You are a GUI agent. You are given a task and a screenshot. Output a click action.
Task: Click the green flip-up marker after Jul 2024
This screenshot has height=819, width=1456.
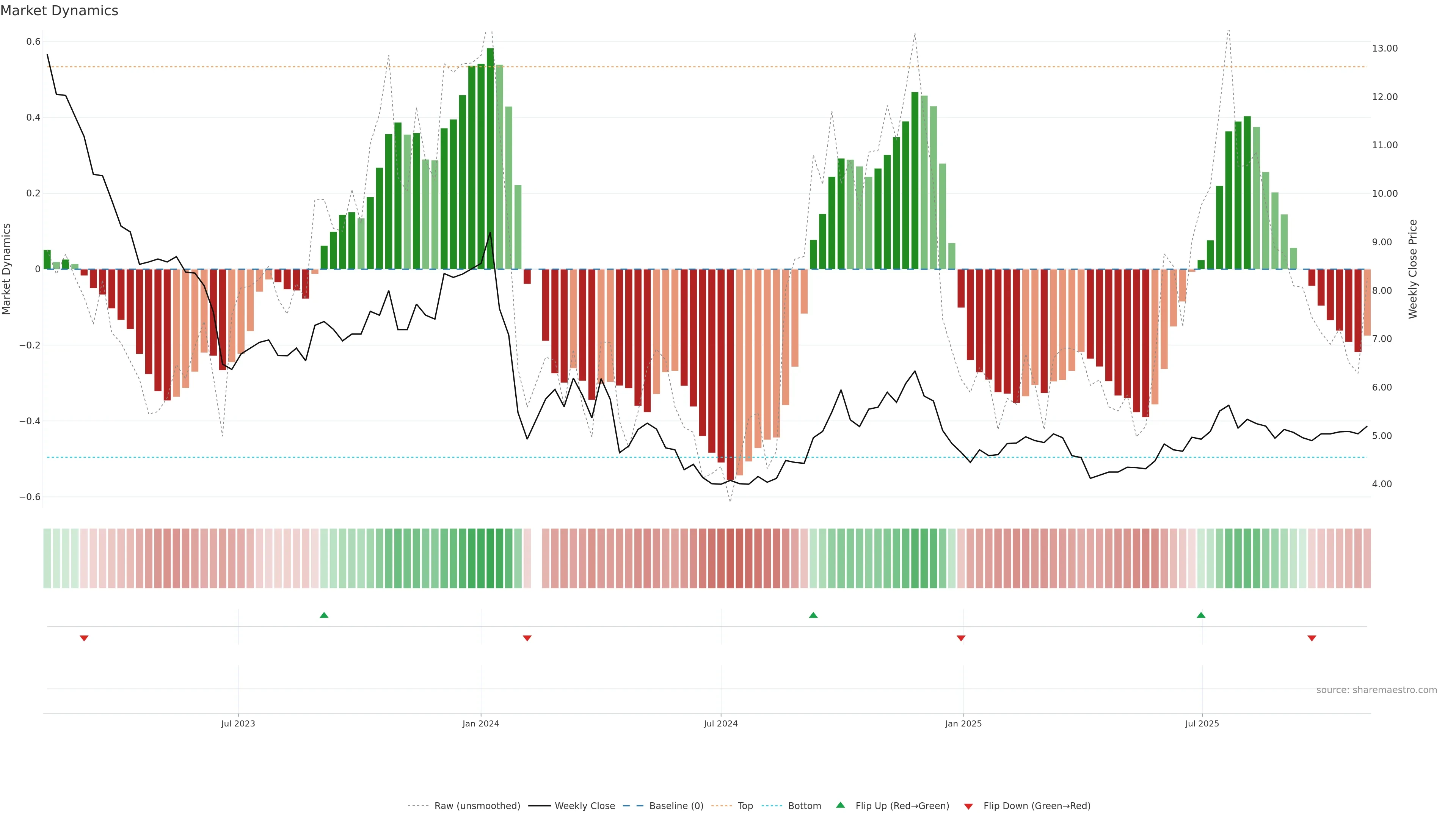pyautogui.click(x=813, y=615)
